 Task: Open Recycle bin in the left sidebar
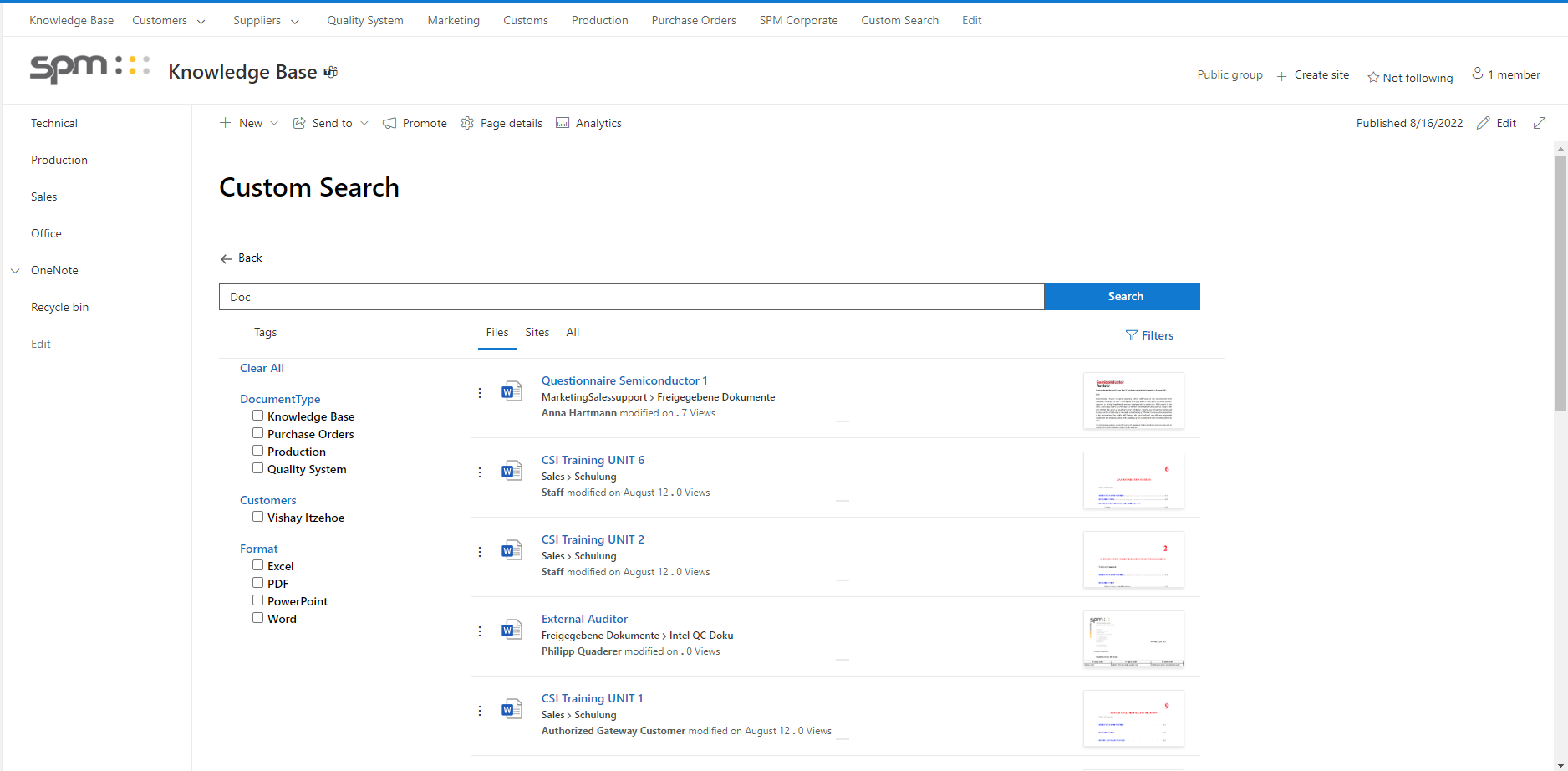tap(59, 307)
